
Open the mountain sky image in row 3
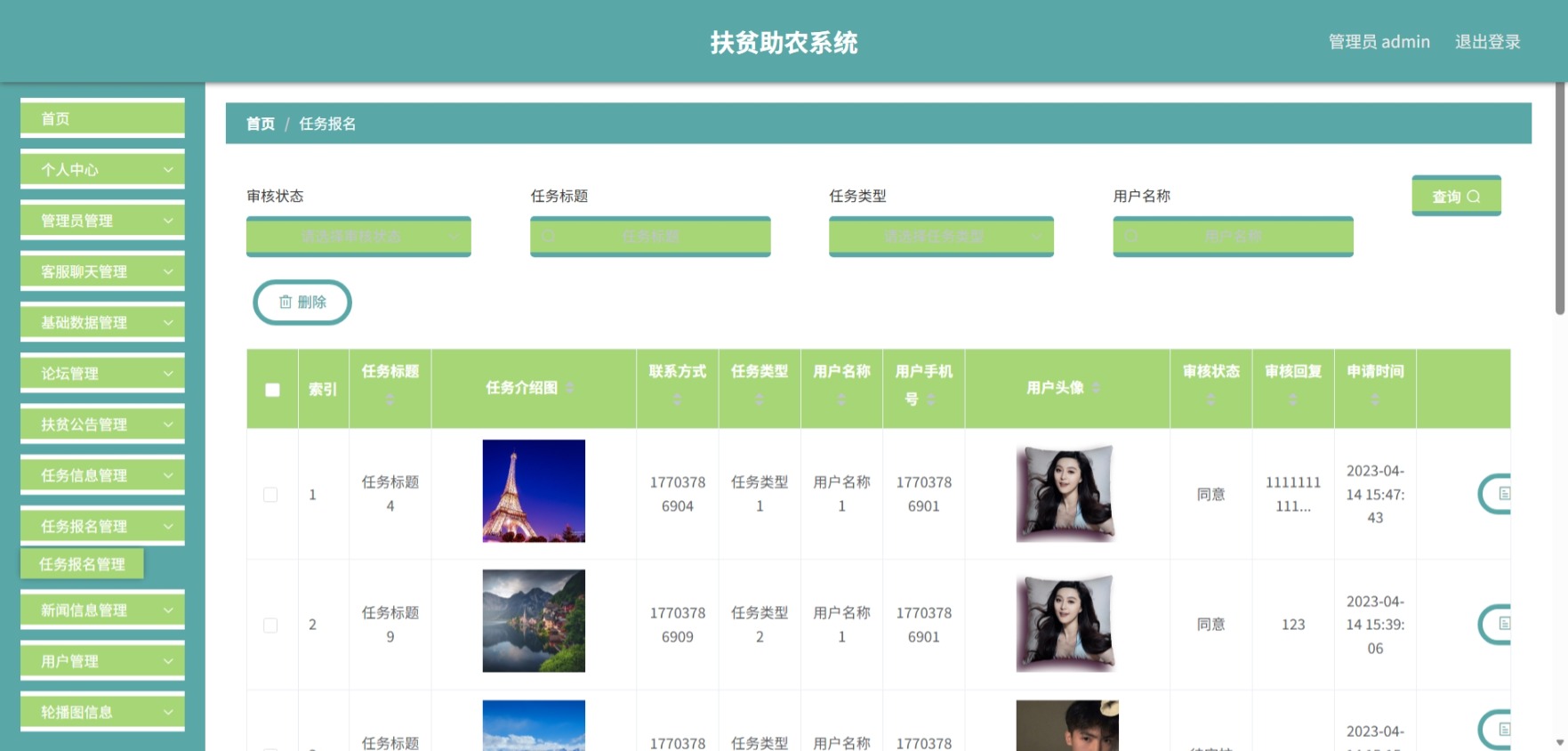(x=534, y=725)
